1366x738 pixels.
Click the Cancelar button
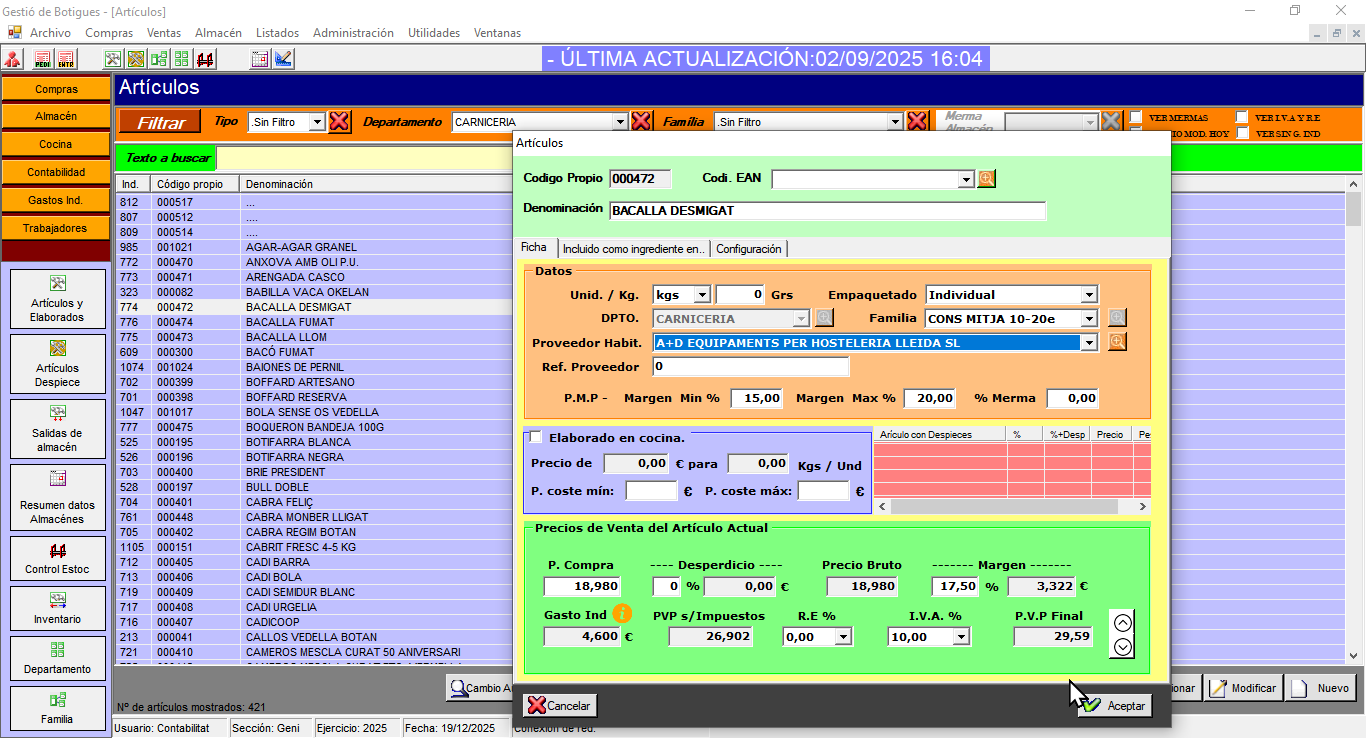560,706
